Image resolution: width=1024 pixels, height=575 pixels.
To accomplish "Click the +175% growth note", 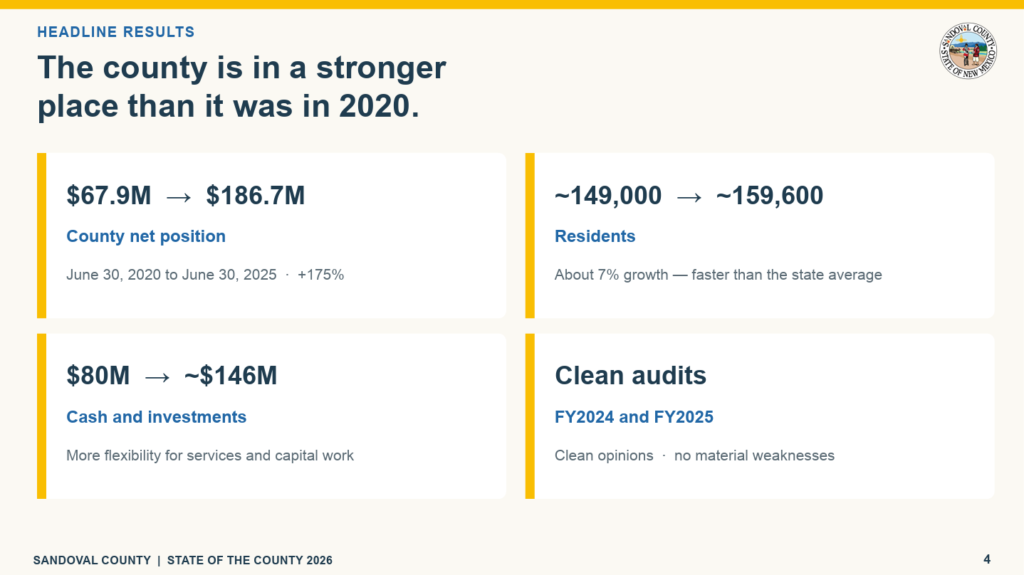I will (x=321, y=274).
